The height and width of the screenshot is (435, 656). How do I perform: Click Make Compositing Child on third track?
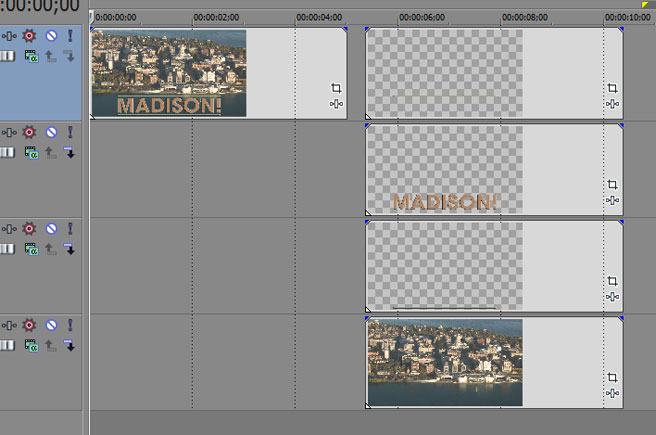(x=70, y=248)
